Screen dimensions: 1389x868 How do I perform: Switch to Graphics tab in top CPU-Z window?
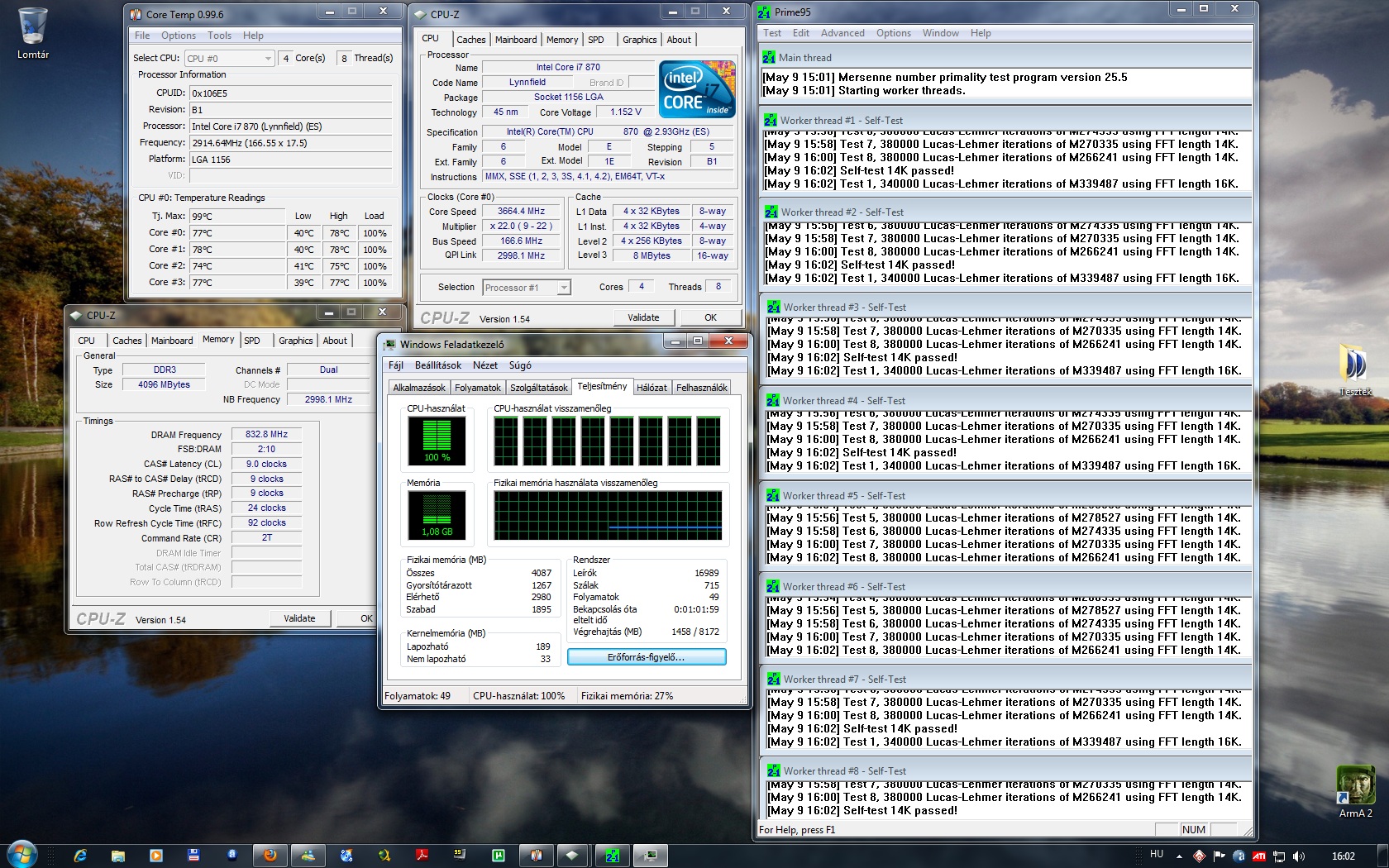(x=640, y=40)
